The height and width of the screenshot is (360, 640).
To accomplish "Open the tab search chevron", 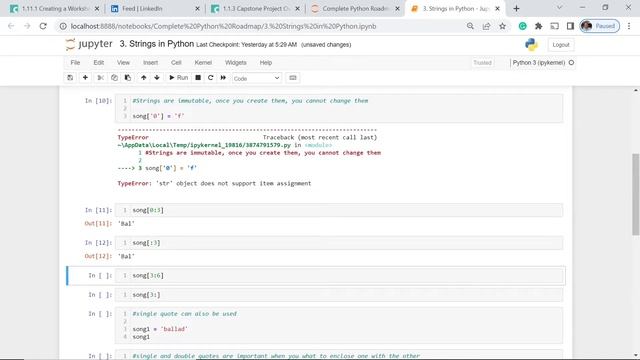I will 560,7.
